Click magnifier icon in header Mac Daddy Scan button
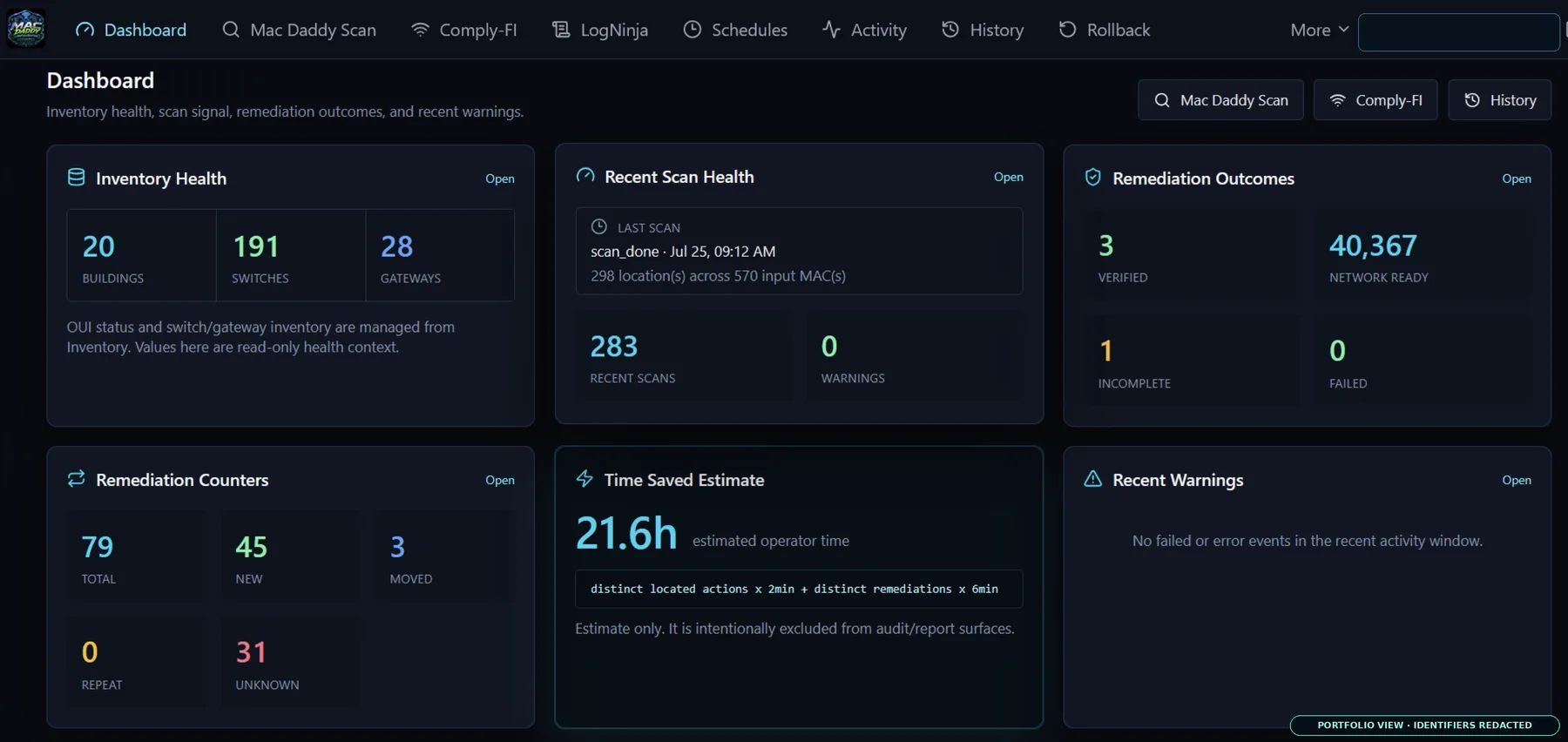The height and width of the screenshot is (742, 1568). point(1162,100)
